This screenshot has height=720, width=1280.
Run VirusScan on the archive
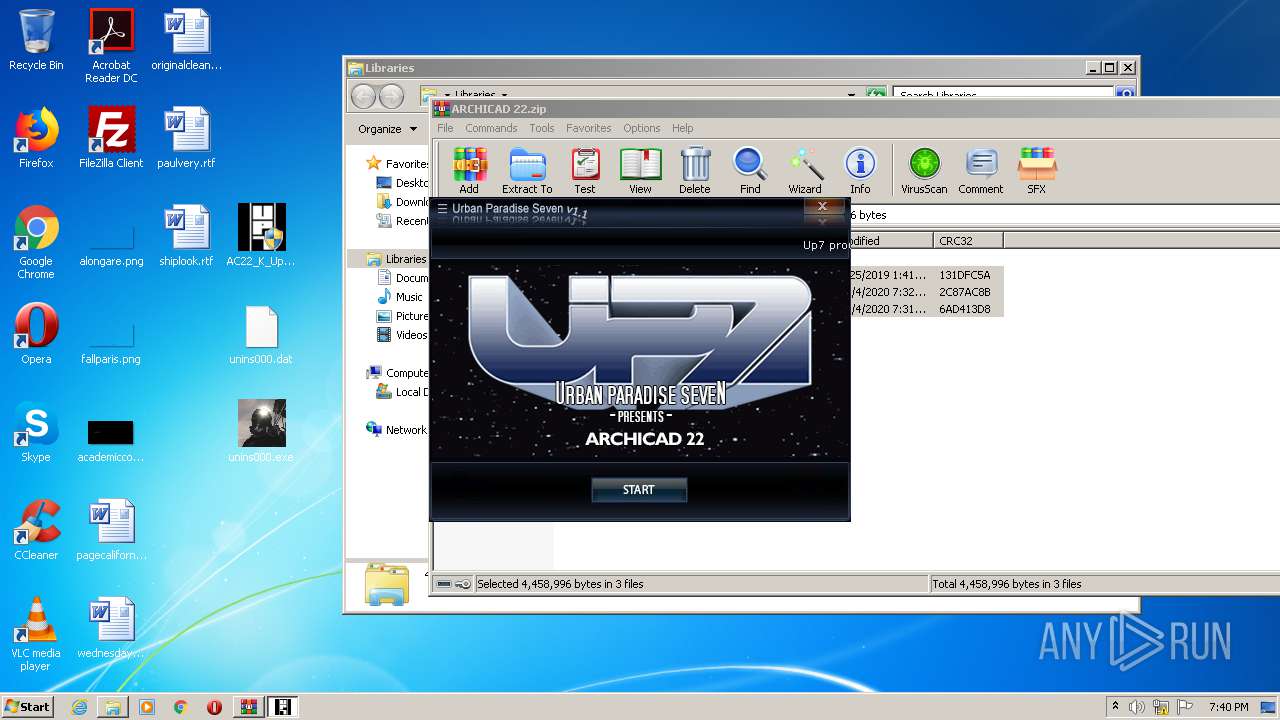[x=924, y=170]
